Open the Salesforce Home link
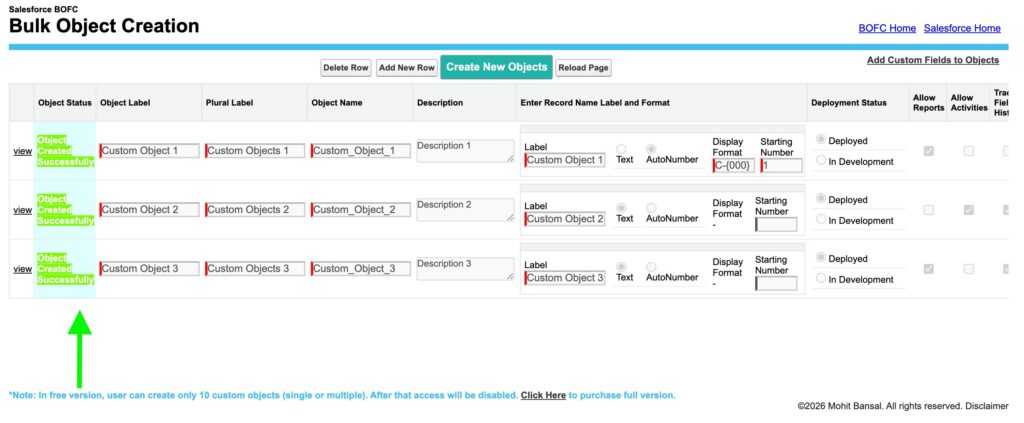This screenshot has width=1024, height=423. pos(962,28)
